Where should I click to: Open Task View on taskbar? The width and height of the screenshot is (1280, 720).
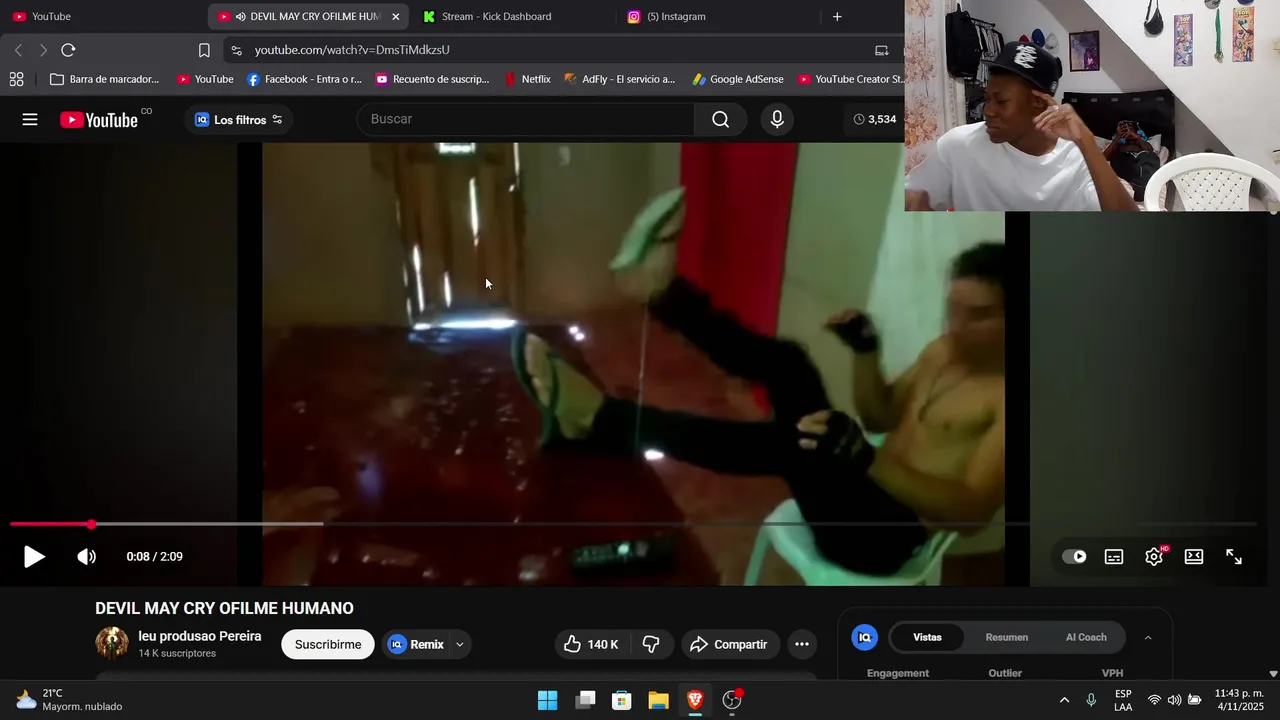[x=585, y=700]
